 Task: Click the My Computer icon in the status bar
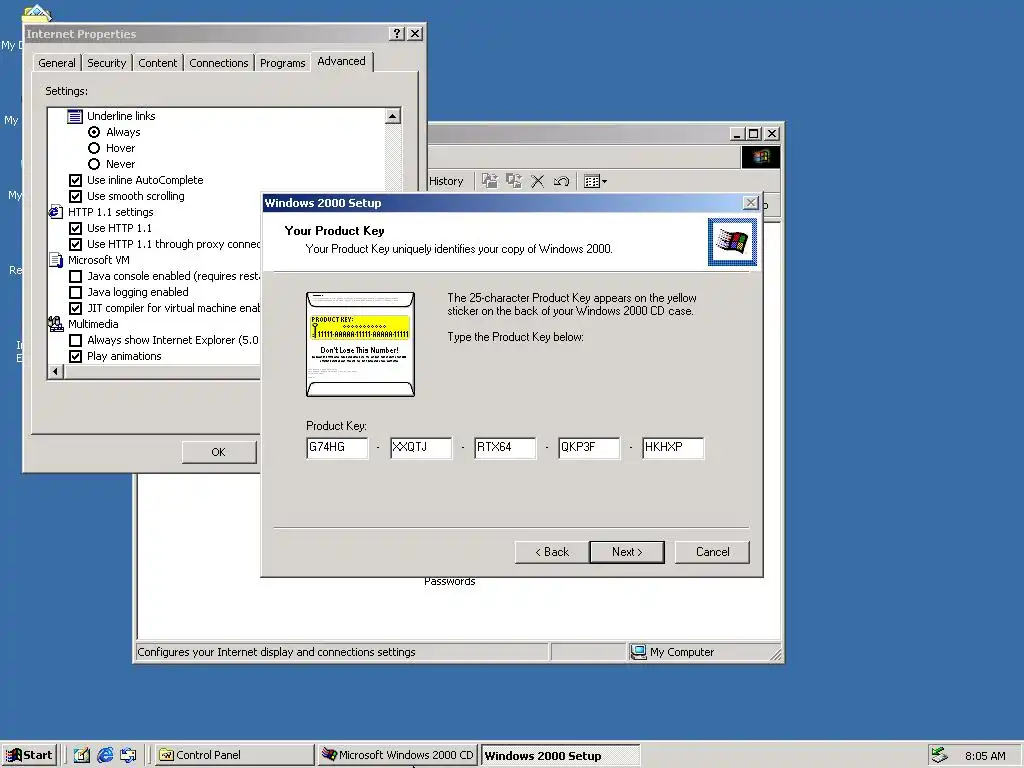[x=638, y=652]
